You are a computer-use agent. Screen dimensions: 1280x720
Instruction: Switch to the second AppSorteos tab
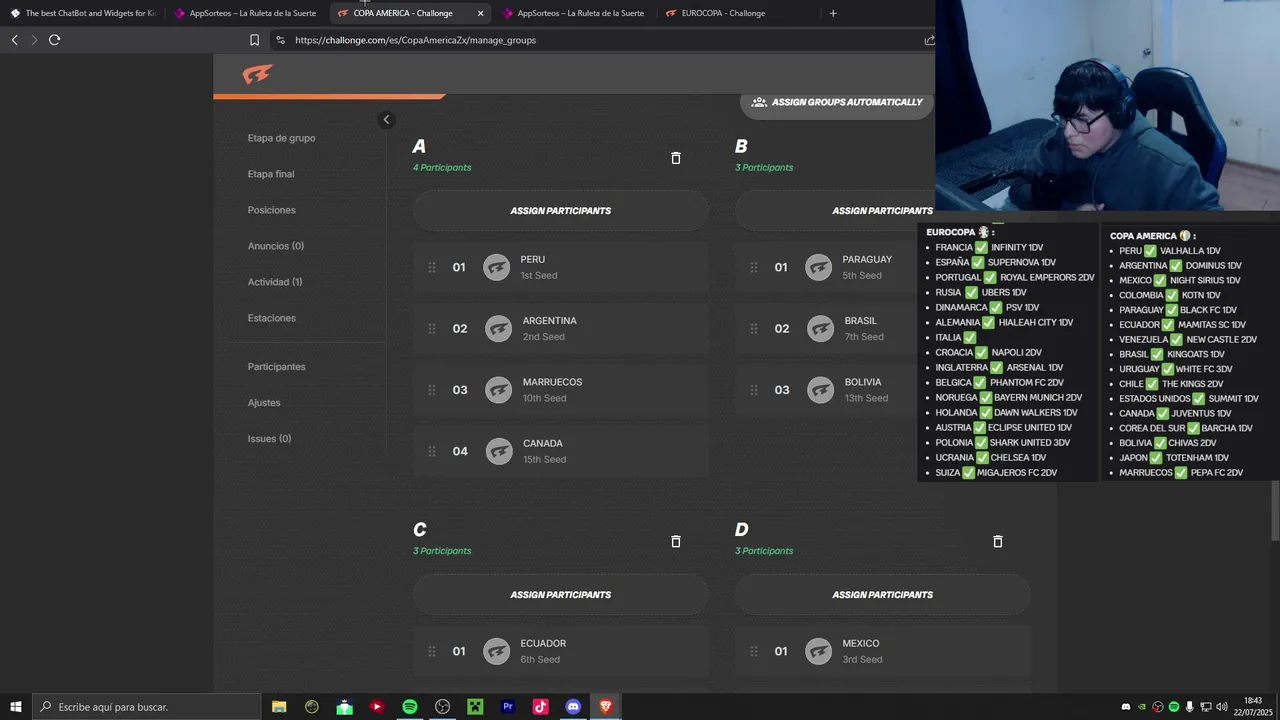tap(574, 13)
